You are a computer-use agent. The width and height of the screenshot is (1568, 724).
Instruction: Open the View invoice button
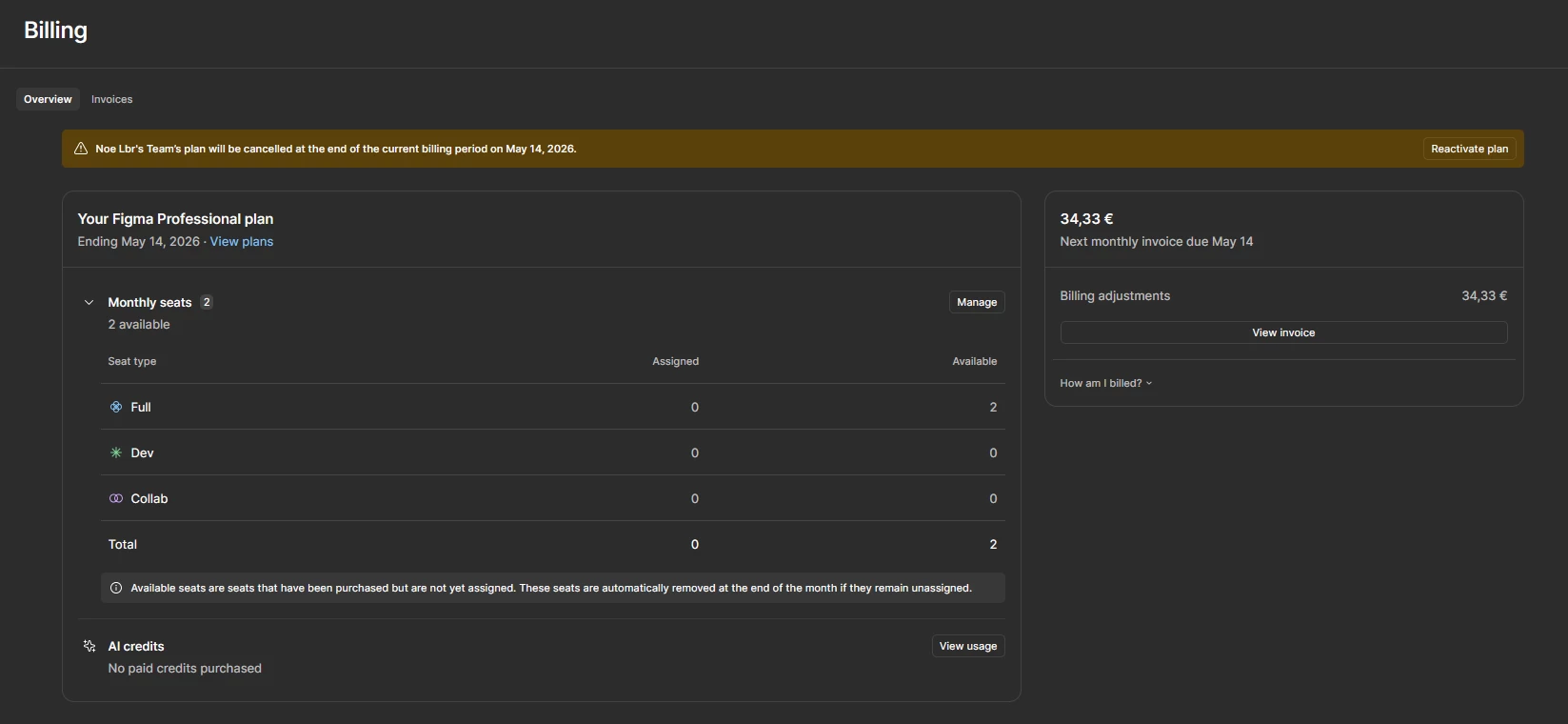tap(1283, 332)
